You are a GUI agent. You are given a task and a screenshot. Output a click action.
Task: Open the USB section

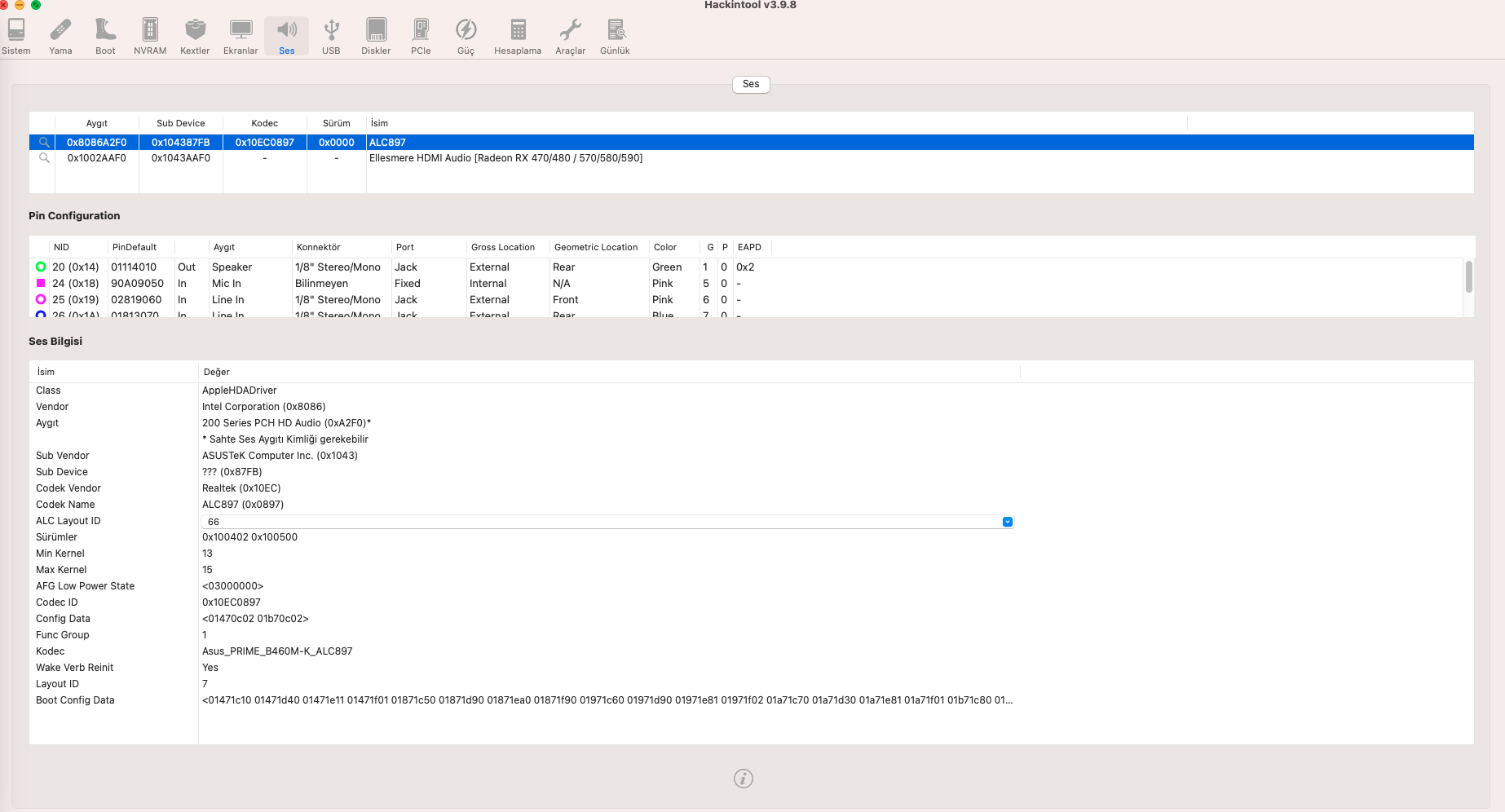pos(331,37)
